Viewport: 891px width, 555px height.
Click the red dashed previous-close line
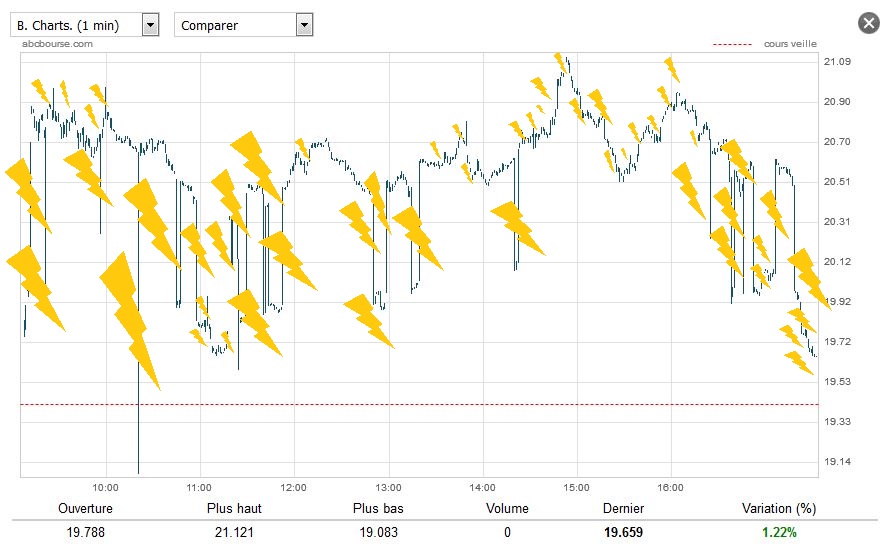point(419,404)
